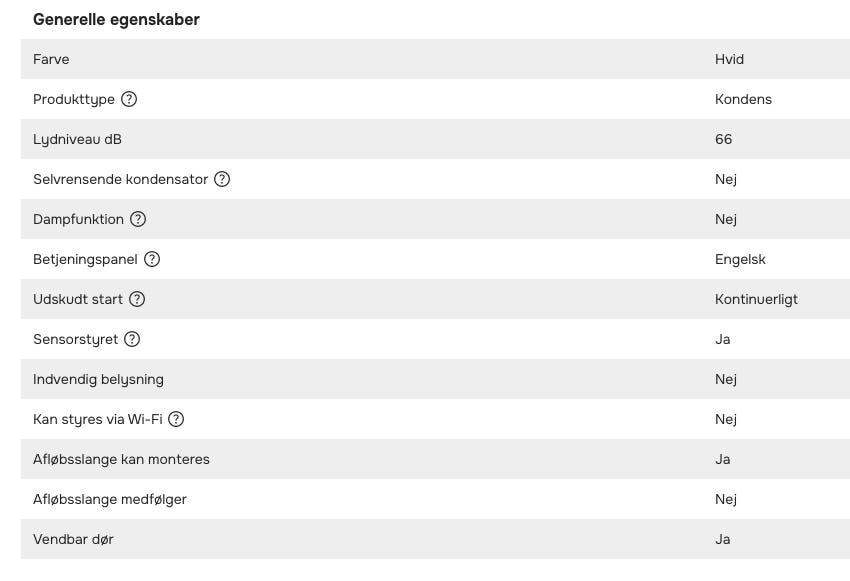This screenshot has height=581, width=850.
Task: Select the Kondens product type value
Action: (743, 99)
